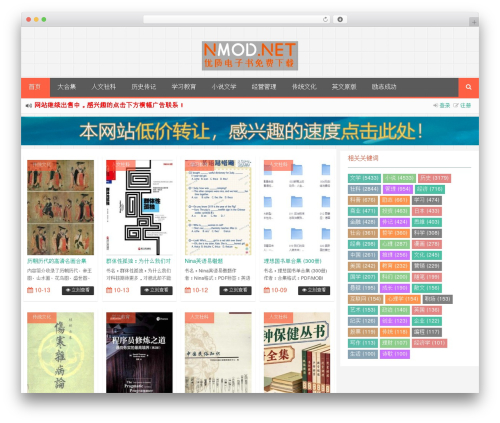Click the calendar icon beside 10-12
Image resolution: width=500 pixels, height=423 pixels.
pyautogui.click(x=188, y=290)
